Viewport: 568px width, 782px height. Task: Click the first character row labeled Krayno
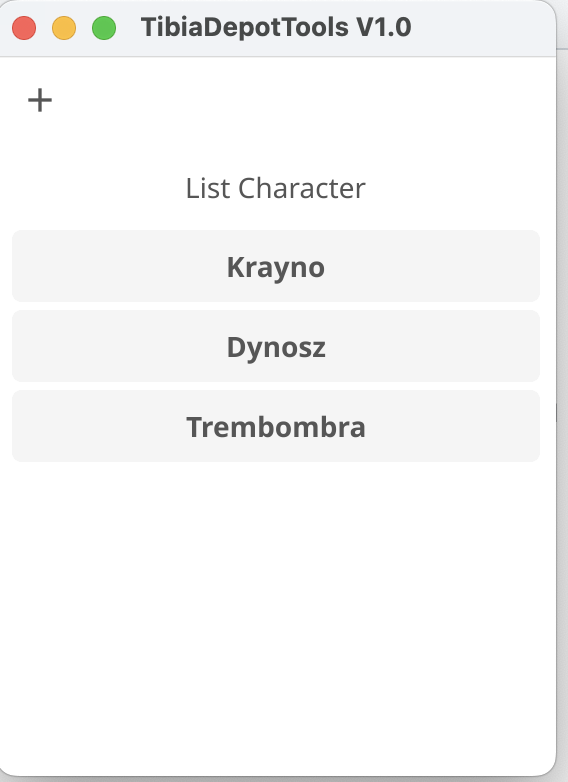tap(276, 266)
